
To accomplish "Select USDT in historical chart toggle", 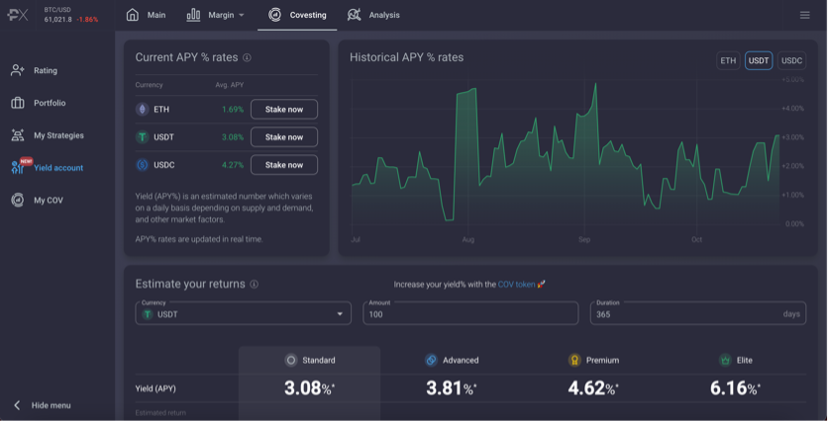I will point(762,61).
